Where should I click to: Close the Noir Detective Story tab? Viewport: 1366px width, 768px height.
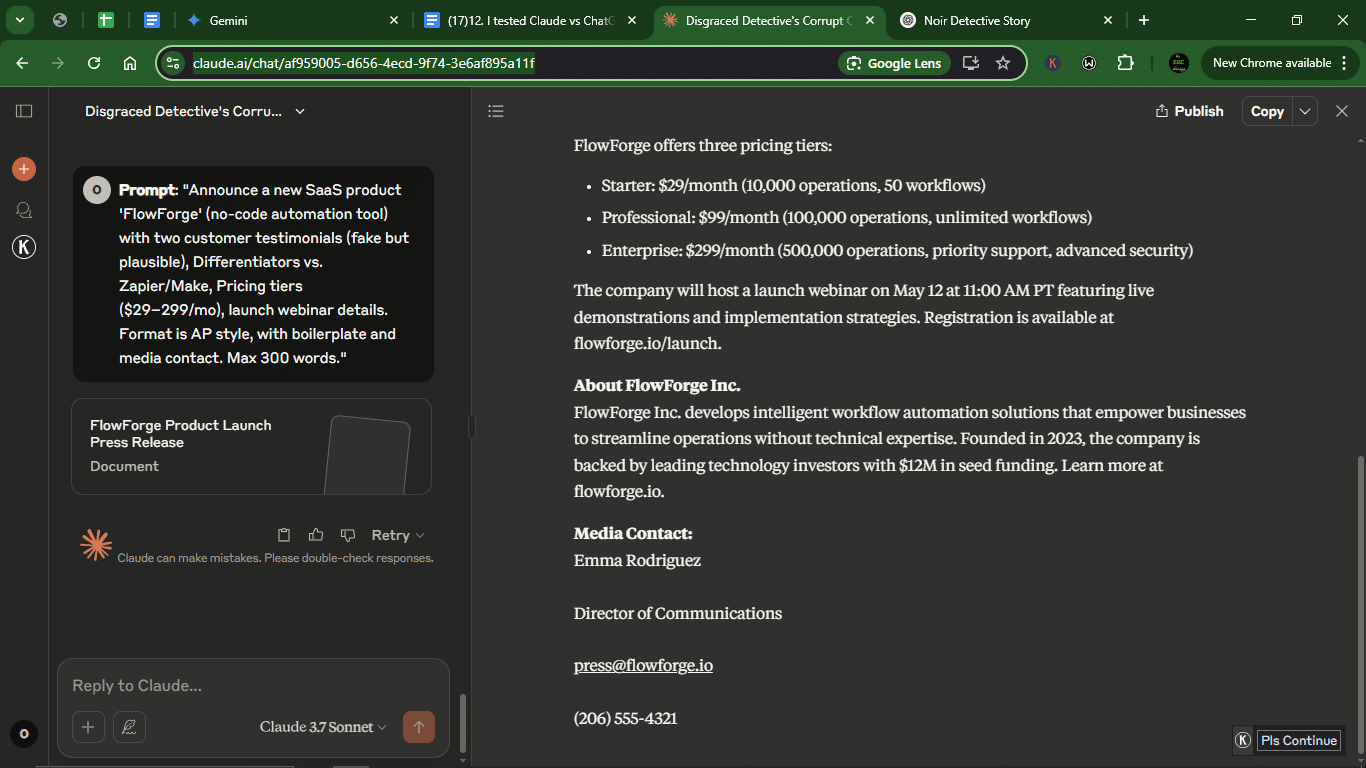coord(1108,20)
